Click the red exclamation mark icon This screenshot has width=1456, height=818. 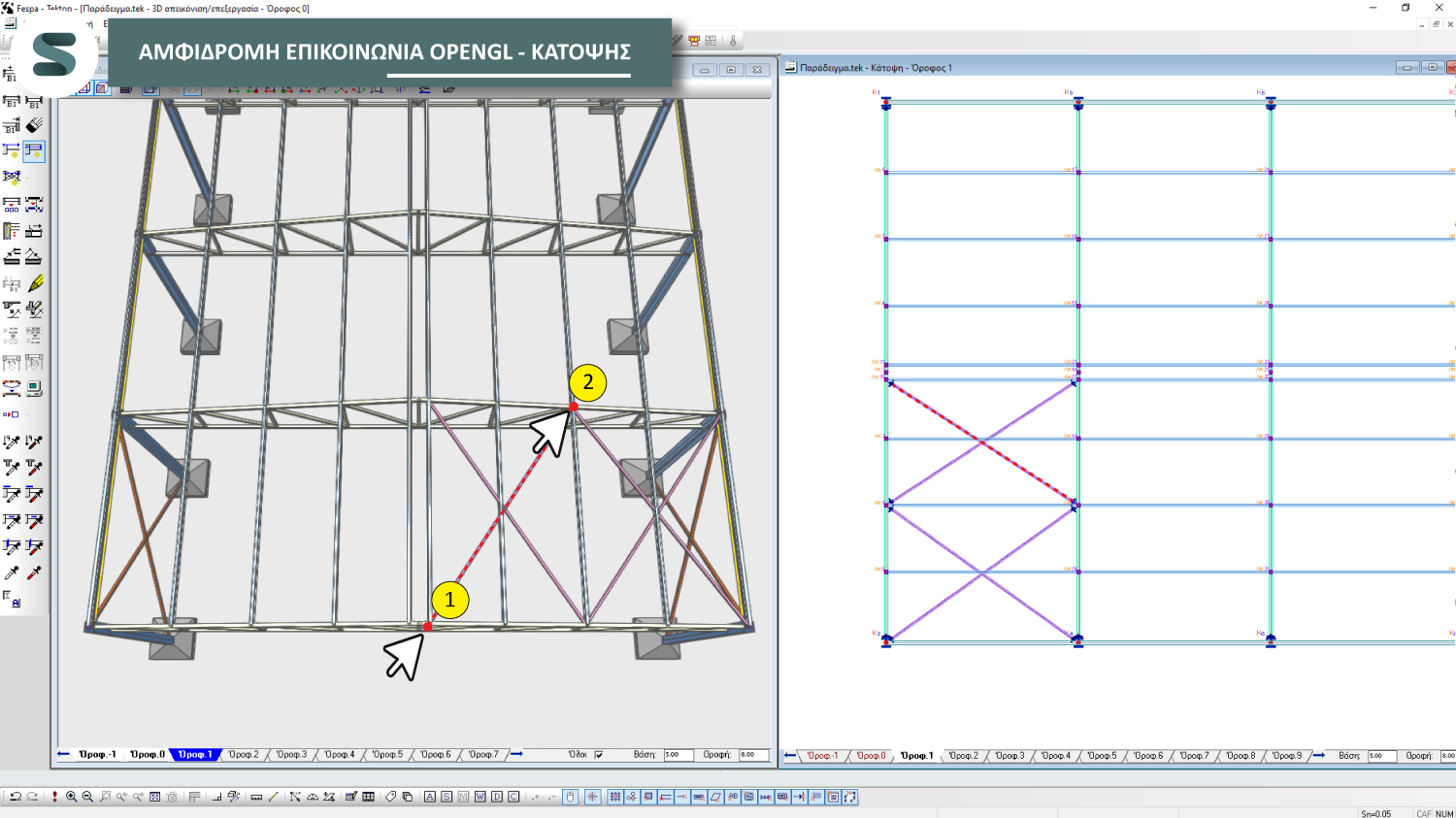coord(54,797)
